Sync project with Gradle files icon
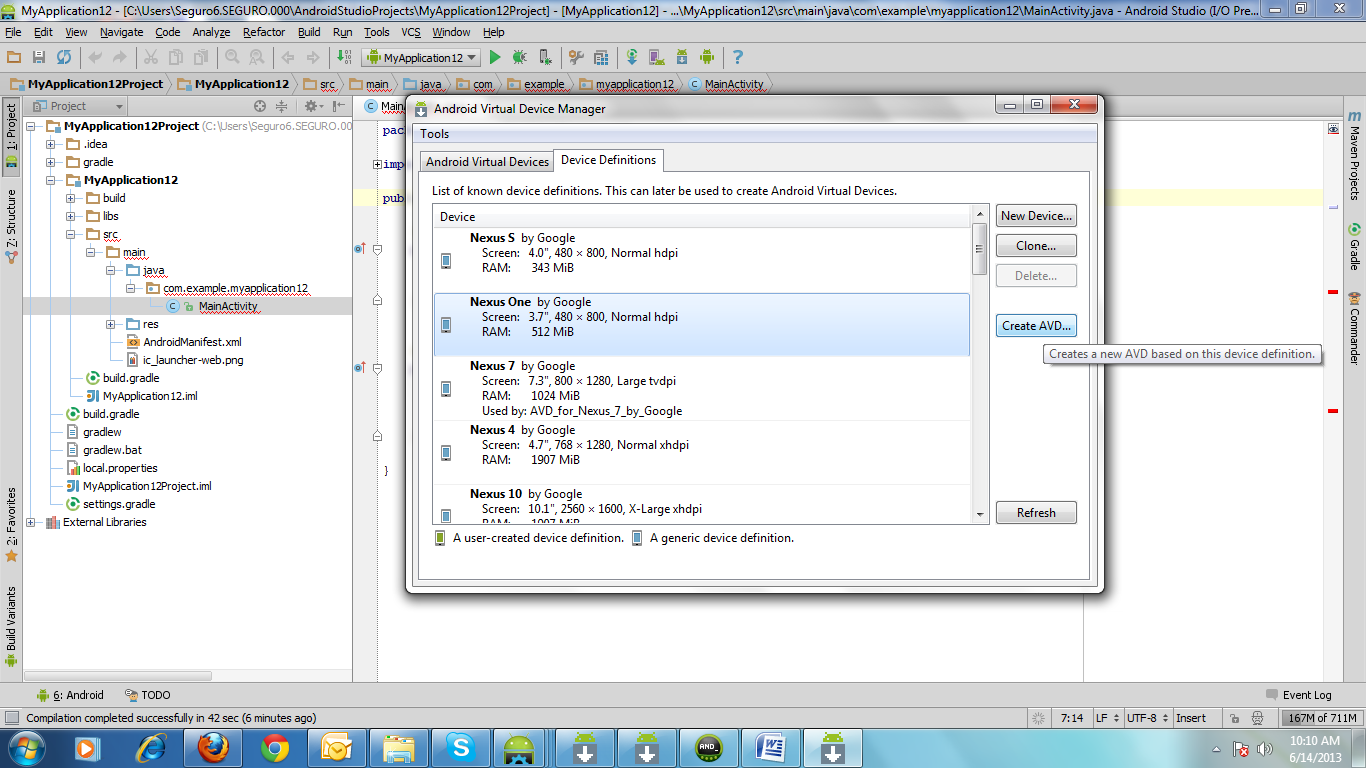1366x768 pixels. click(x=632, y=57)
